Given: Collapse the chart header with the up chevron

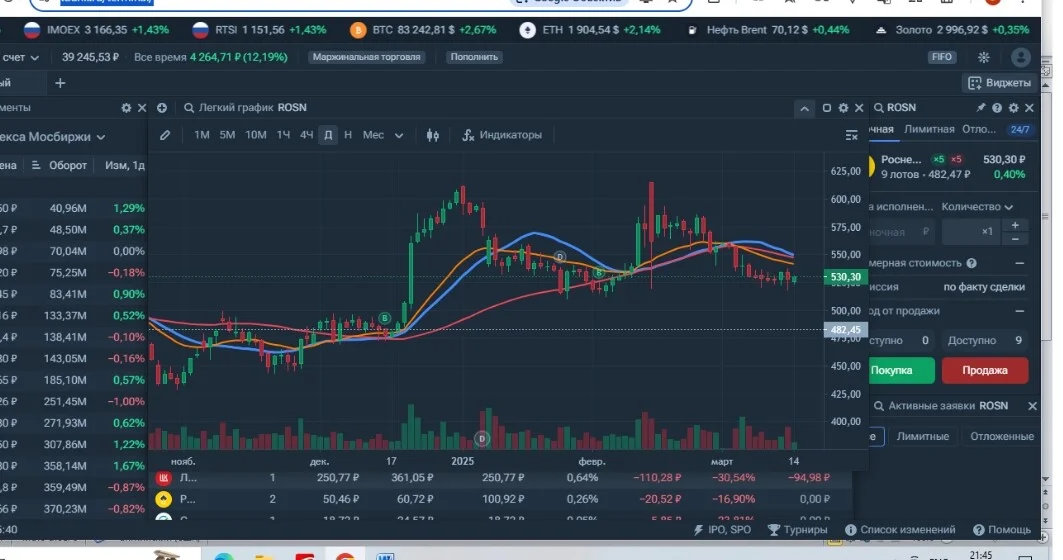Looking at the screenshot, I should pos(804,108).
